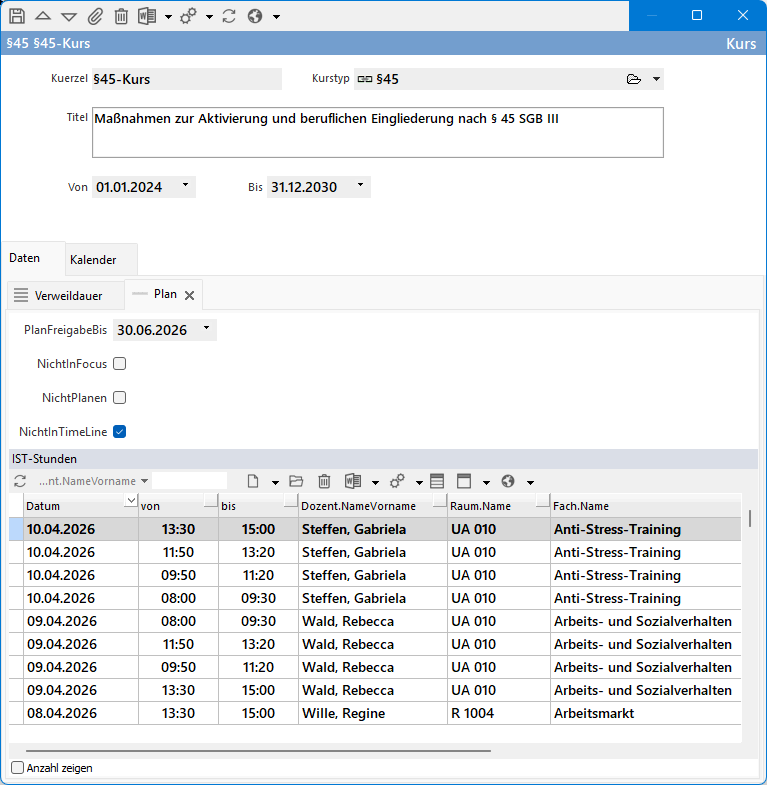Image resolution: width=769 pixels, height=785 pixels.
Task: Open the Von date dropdown
Action: (185, 186)
